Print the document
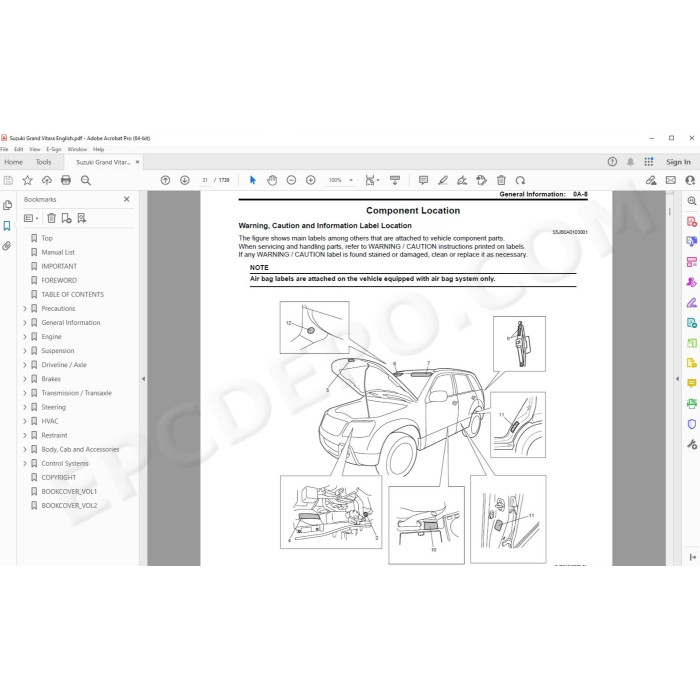700x700 pixels. pyautogui.click(x=66, y=180)
